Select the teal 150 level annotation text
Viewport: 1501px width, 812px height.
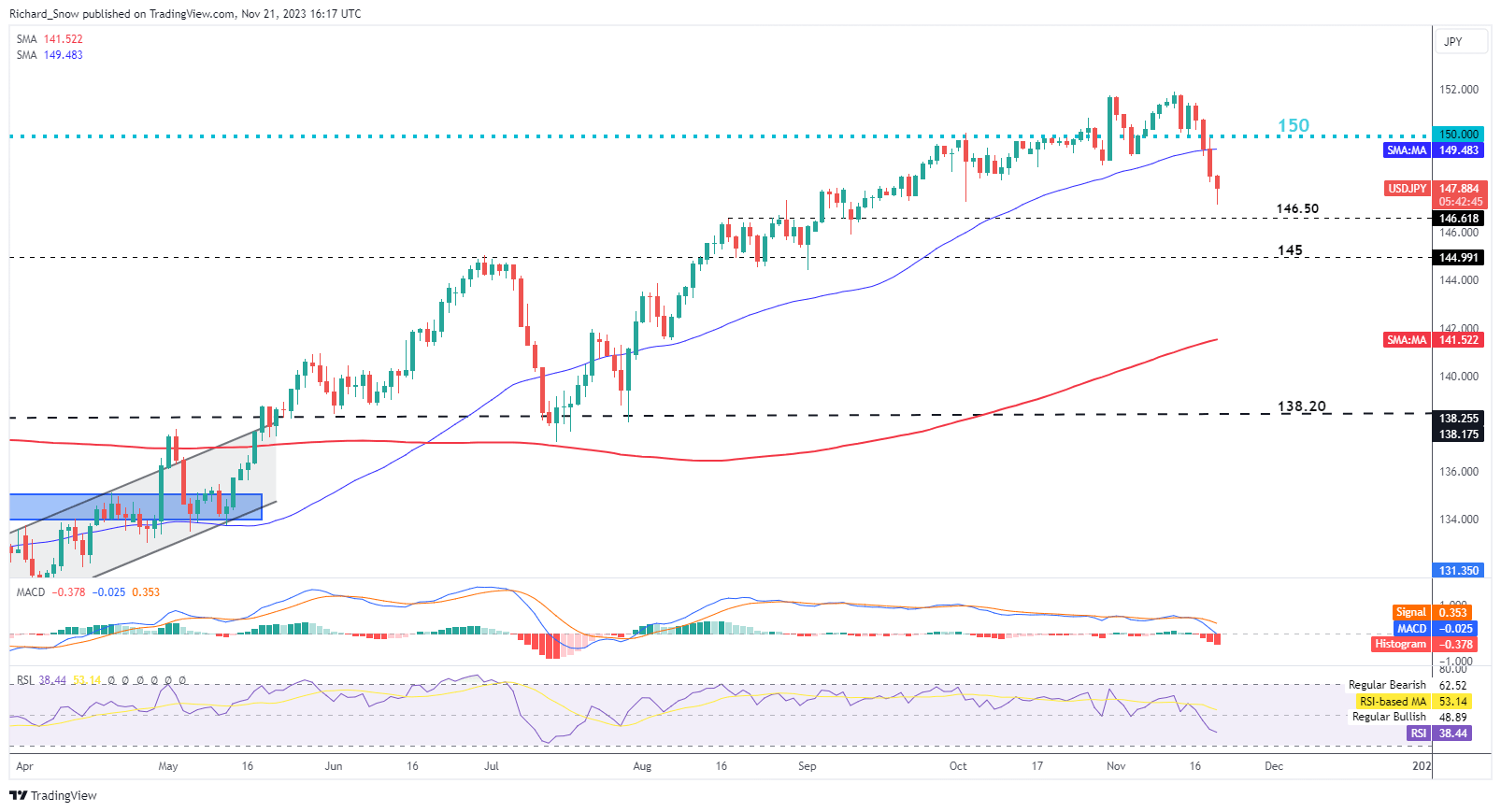click(1294, 125)
